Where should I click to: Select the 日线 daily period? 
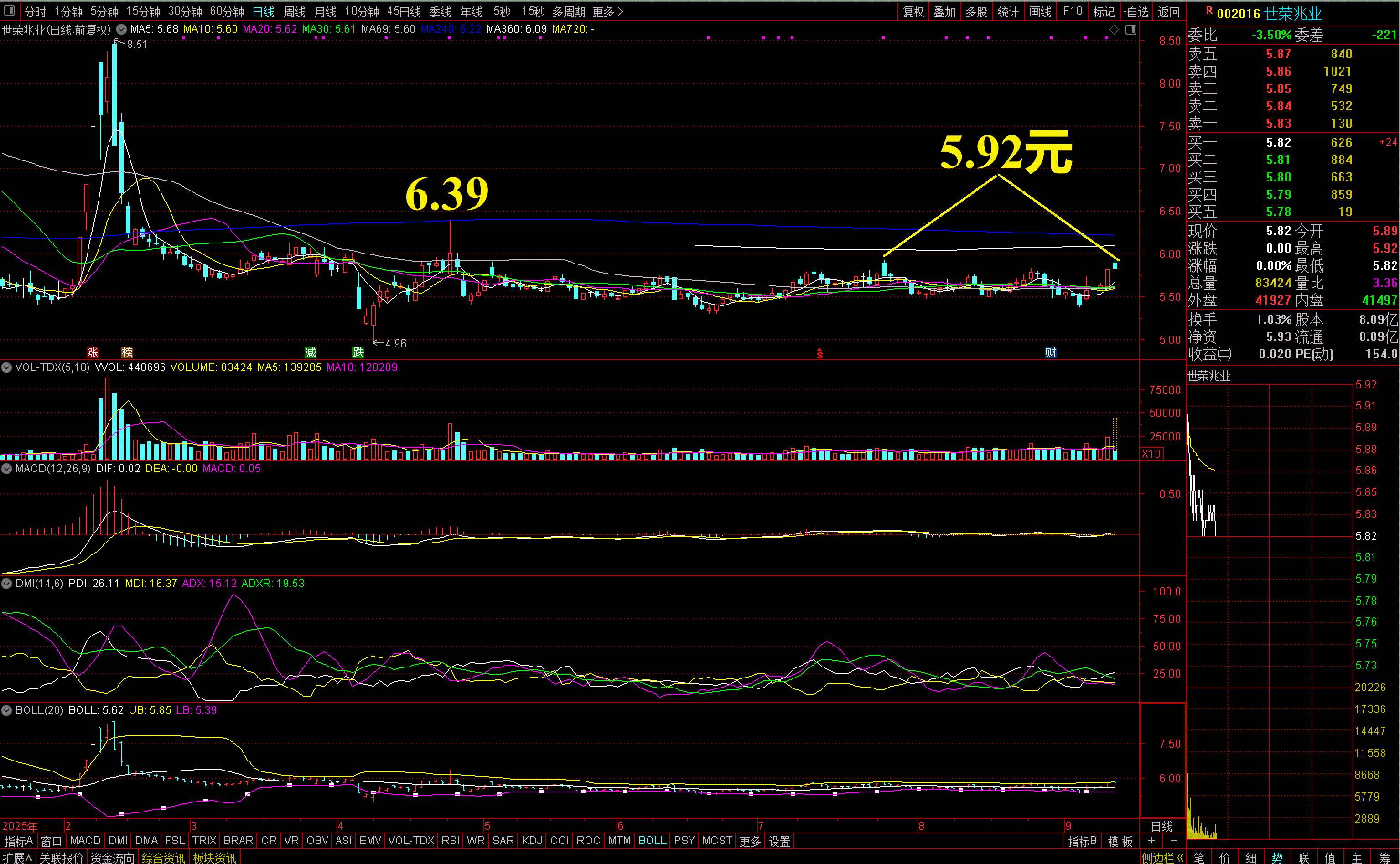point(264,11)
